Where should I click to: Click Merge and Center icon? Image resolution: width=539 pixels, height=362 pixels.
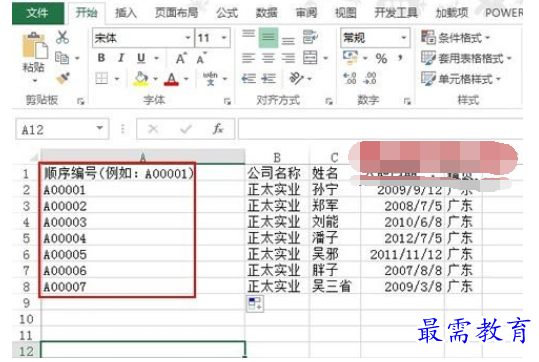pyautogui.click(x=310, y=58)
